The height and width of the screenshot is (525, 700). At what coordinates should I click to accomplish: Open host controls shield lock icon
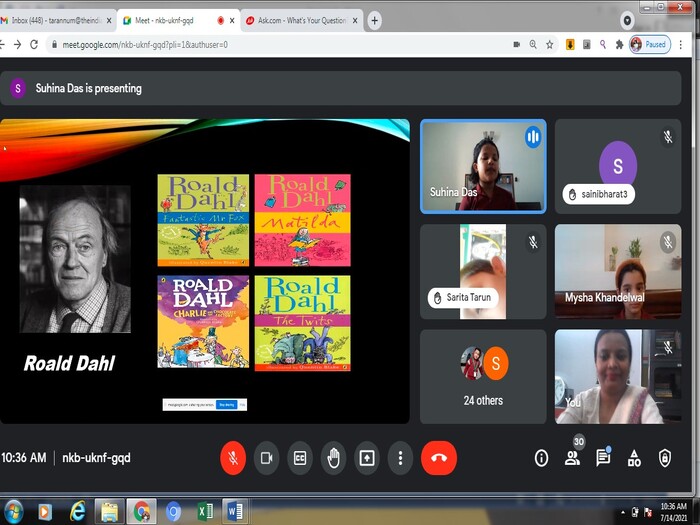point(665,458)
